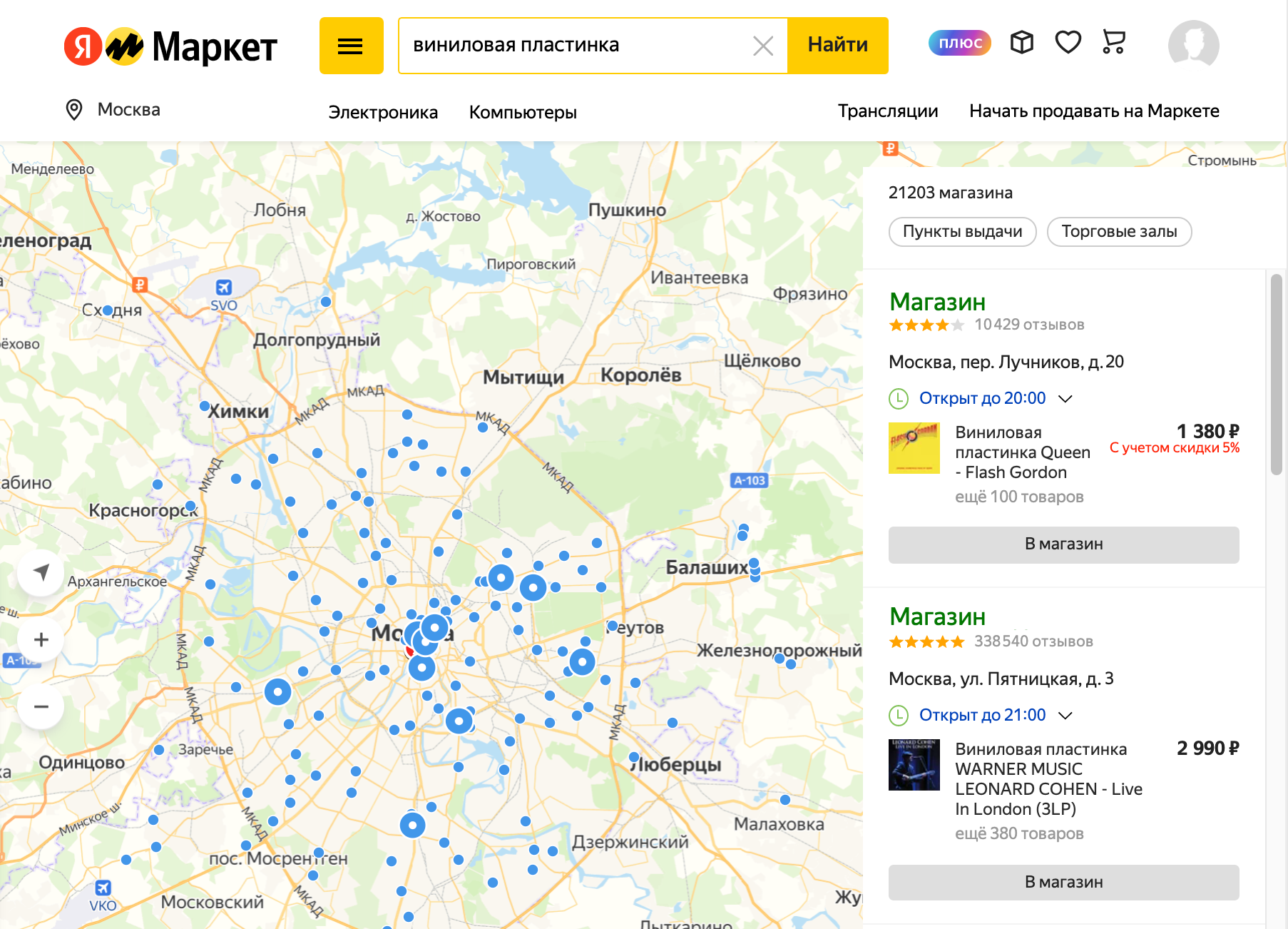The width and height of the screenshot is (1288, 929).
Task: Click the store marker at Люберцы
Action: [634, 757]
